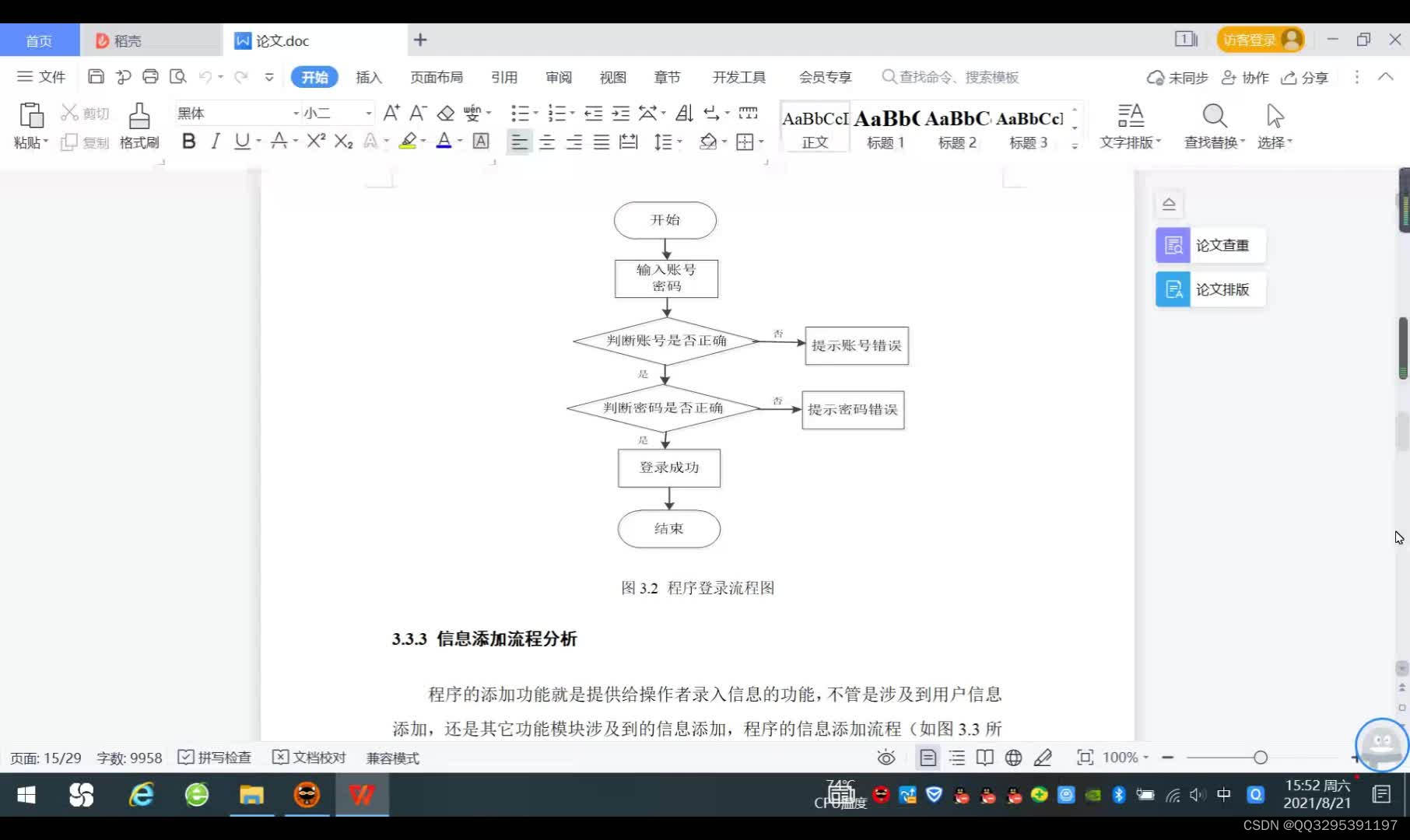Toggle Underline formatting
Image resolution: width=1410 pixels, height=840 pixels.
[242, 141]
